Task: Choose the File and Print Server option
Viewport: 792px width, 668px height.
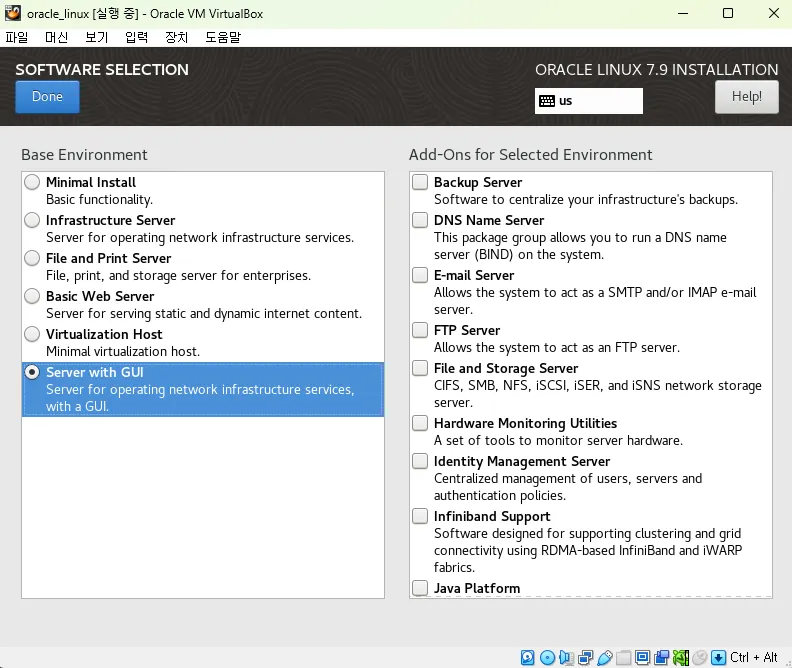Action: 32,258
